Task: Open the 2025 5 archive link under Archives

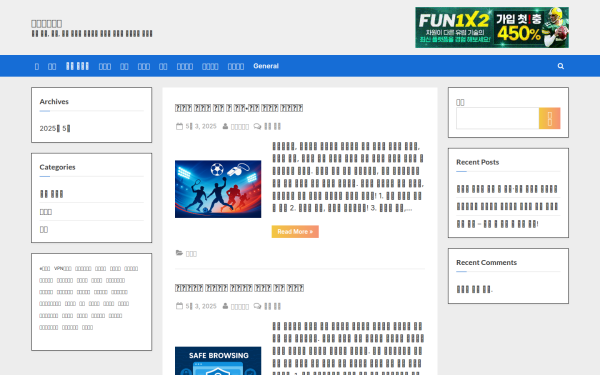Action: [x=55, y=129]
